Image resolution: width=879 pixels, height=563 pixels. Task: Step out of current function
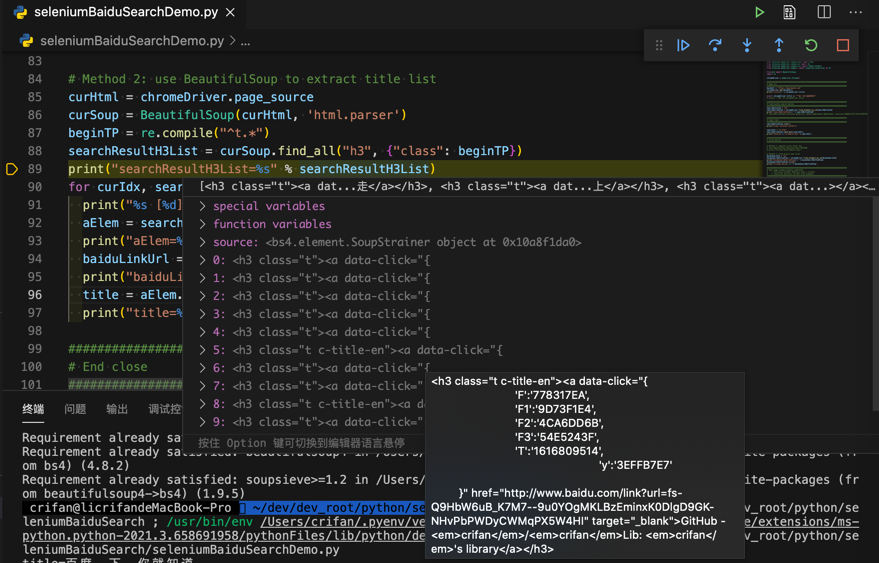coord(779,45)
